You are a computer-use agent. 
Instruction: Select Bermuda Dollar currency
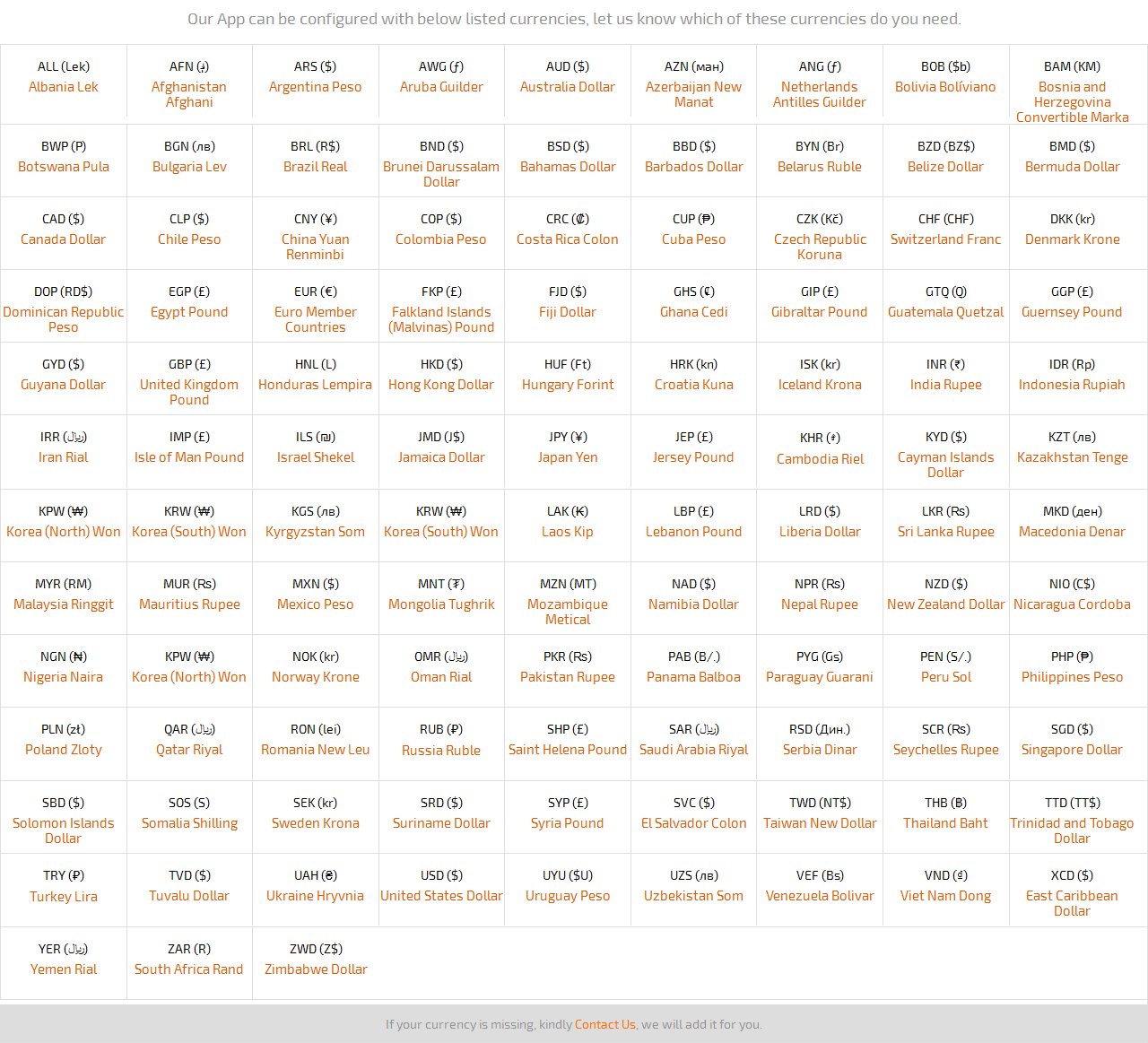1072,167
